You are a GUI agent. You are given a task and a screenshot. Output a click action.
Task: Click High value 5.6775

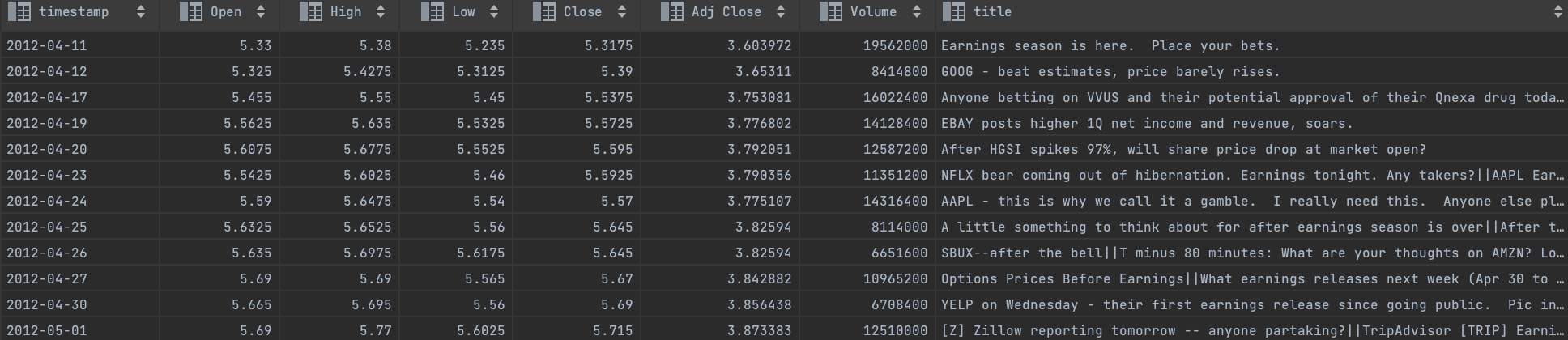pyautogui.click(x=368, y=150)
